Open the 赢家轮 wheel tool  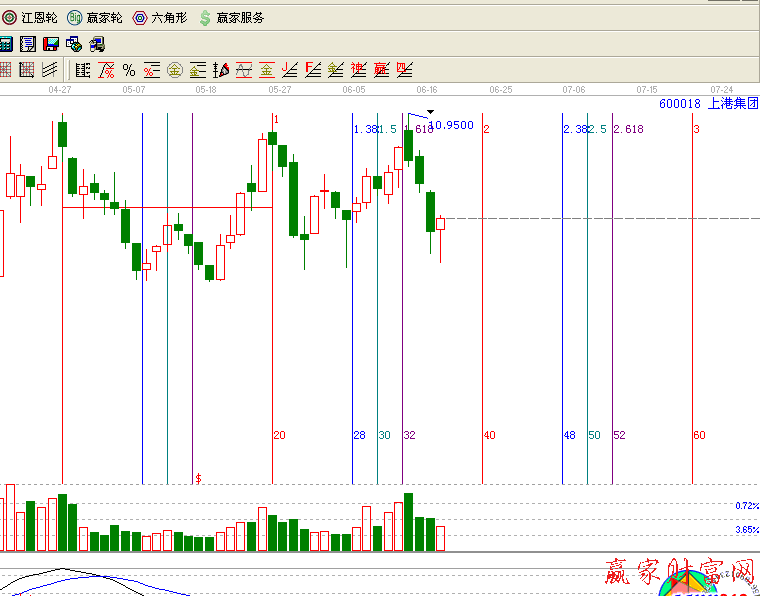point(95,18)
